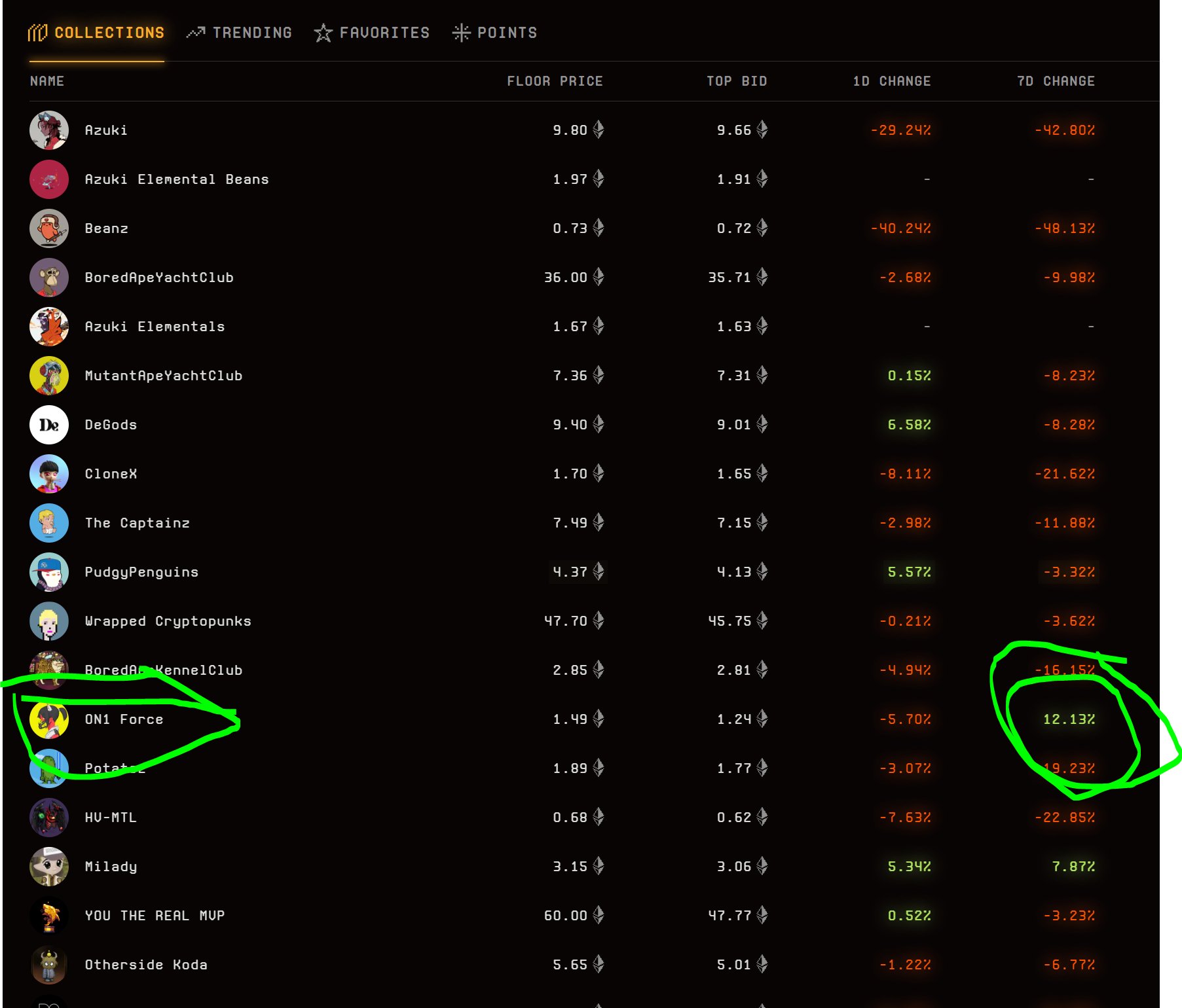The width and height of the screenshot is (1182, 1008).
Task: Open the Collections tab
Action: (x=96, y=33)
